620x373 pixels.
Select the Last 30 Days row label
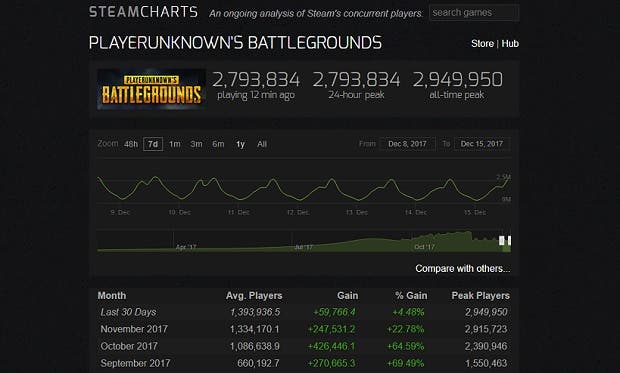(x=128, y=312)
